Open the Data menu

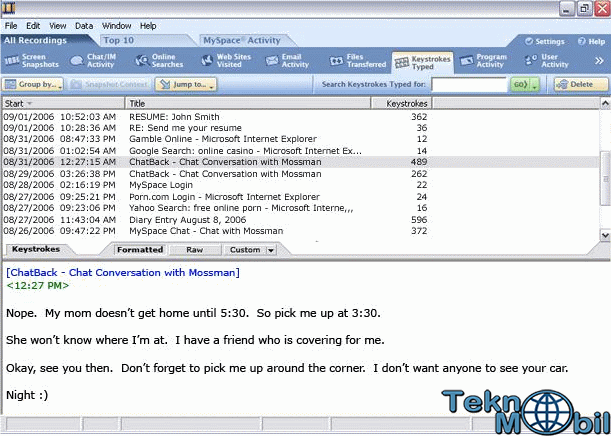pyautogui.click(x=84, y=26)
